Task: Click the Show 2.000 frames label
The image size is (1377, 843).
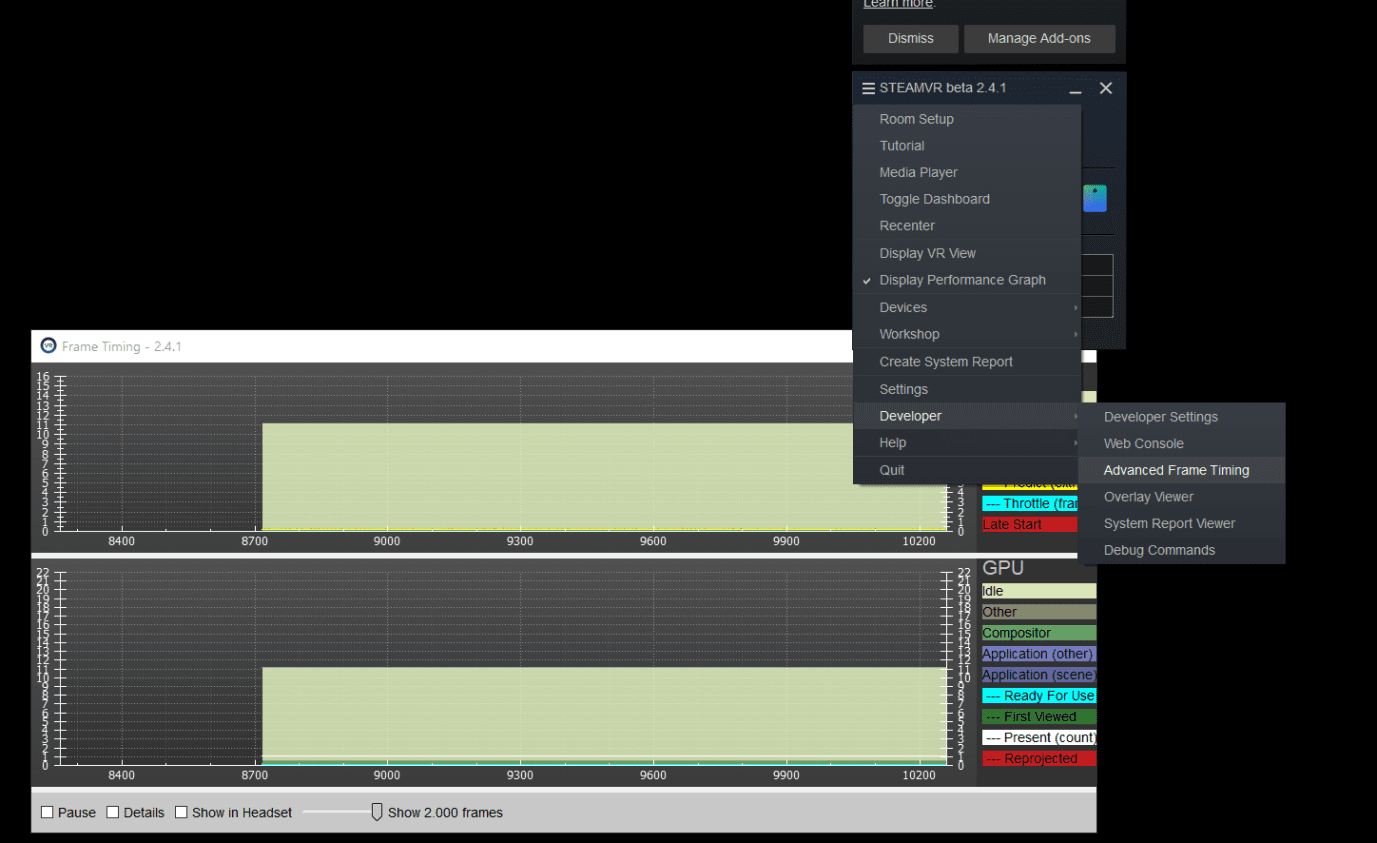Action: pos(445,812)
